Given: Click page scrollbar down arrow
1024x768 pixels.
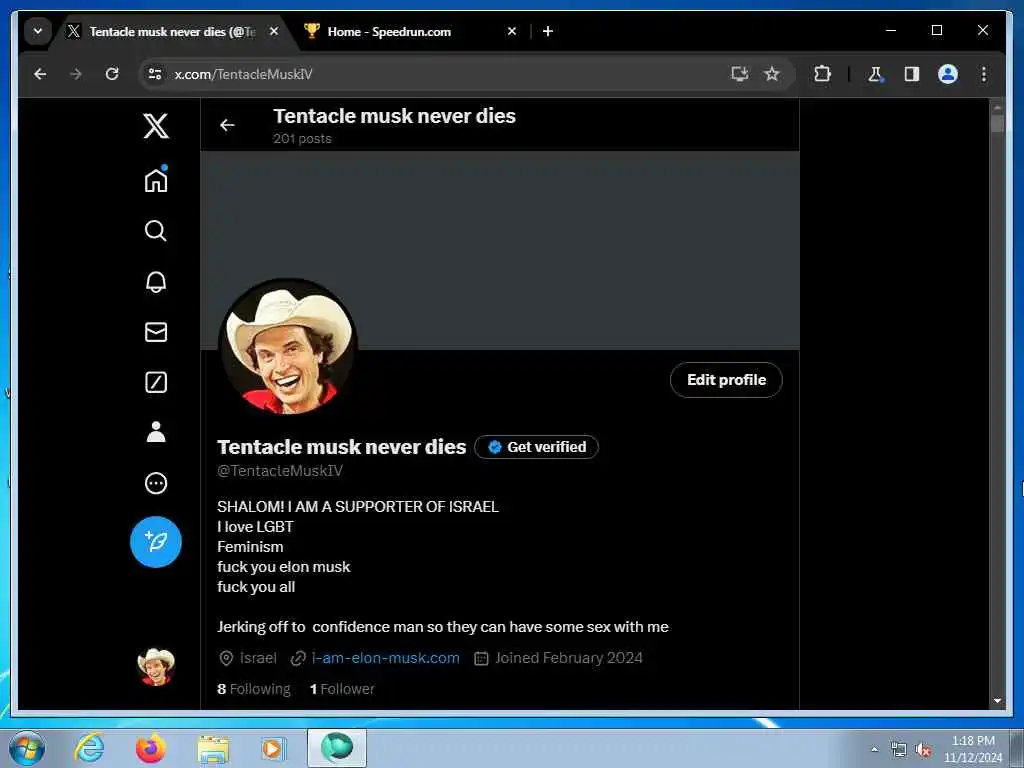Looking at the screenshot, I should tap(997, 700).
